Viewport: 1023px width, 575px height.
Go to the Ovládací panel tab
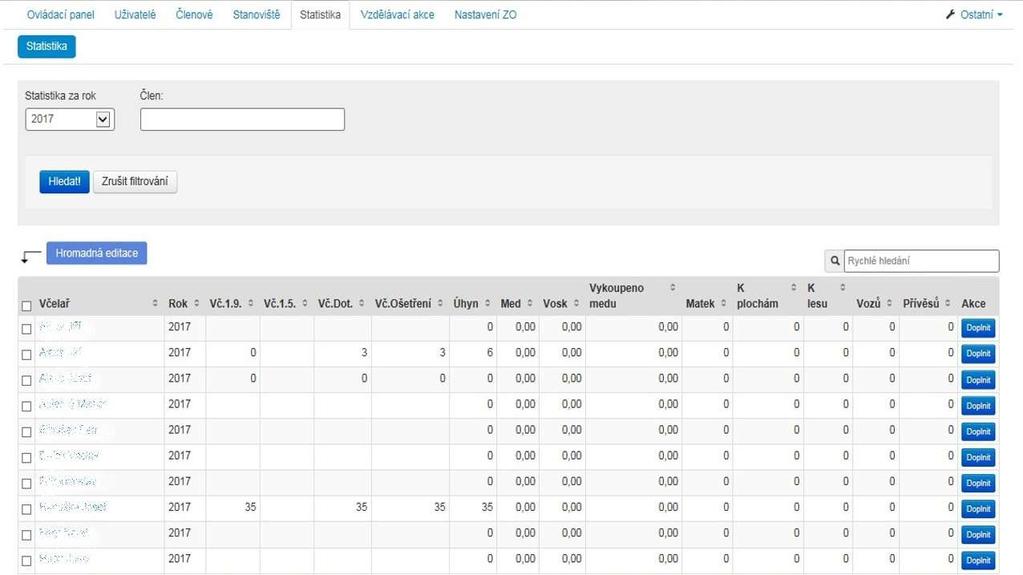click(x=61, y=14)
